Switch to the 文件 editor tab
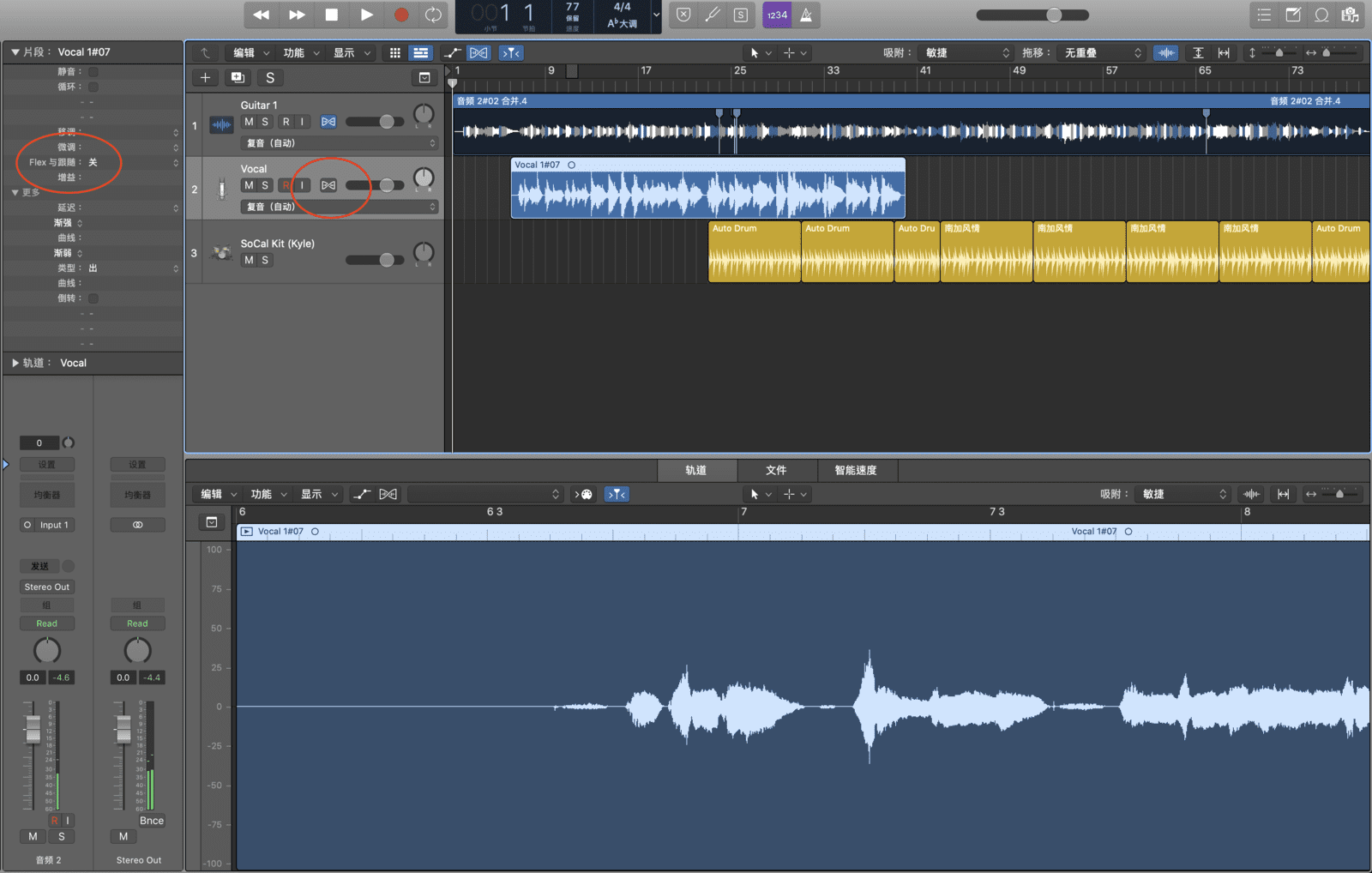1372x873 pixels. [x=776, y=470]
